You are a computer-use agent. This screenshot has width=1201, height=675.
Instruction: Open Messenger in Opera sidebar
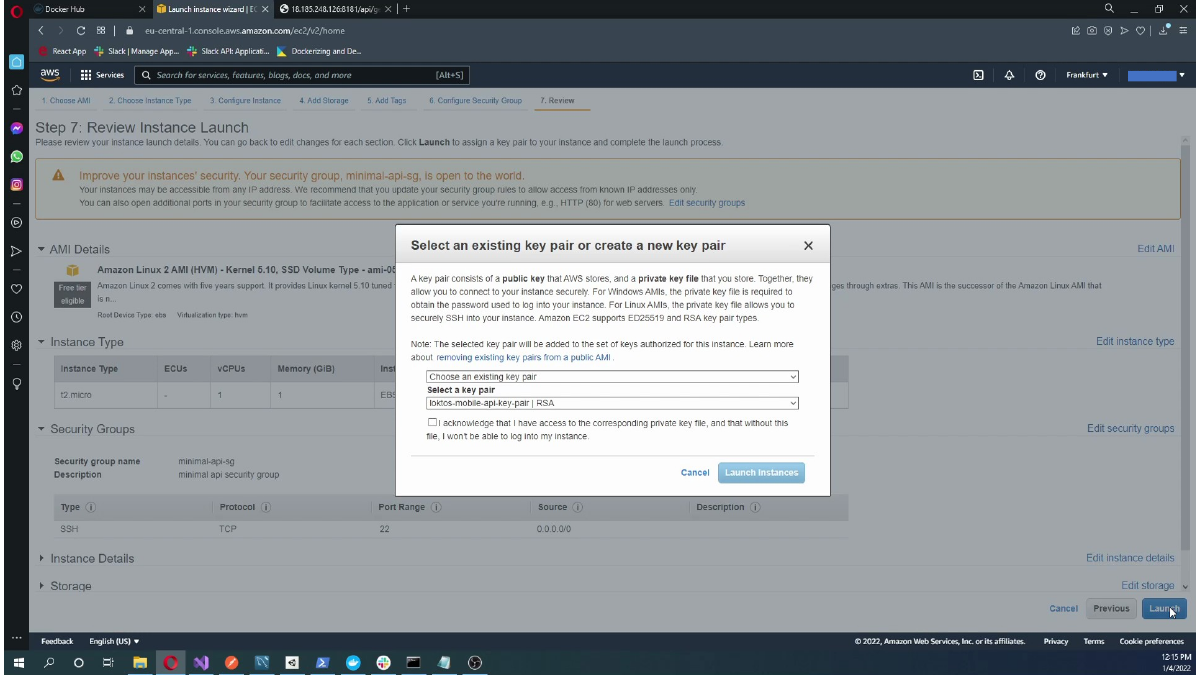tap(16, 129)
